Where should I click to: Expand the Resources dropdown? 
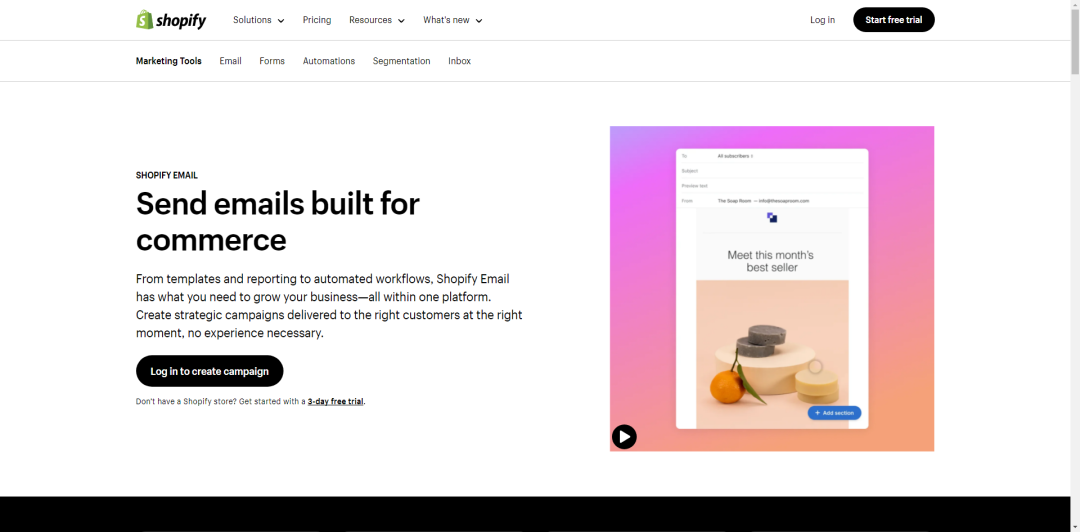coord(377,20)
